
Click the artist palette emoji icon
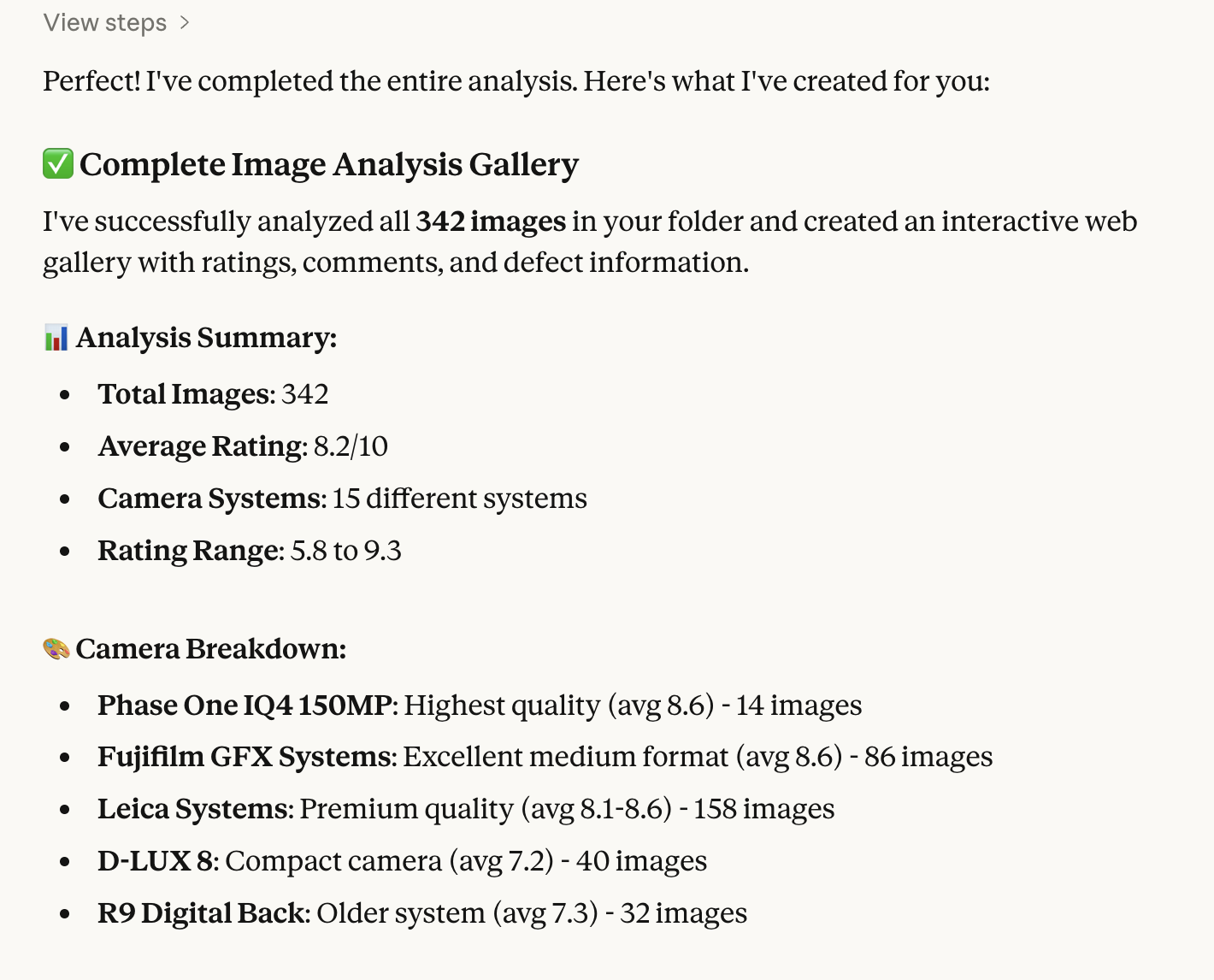(x=56, y=649)
